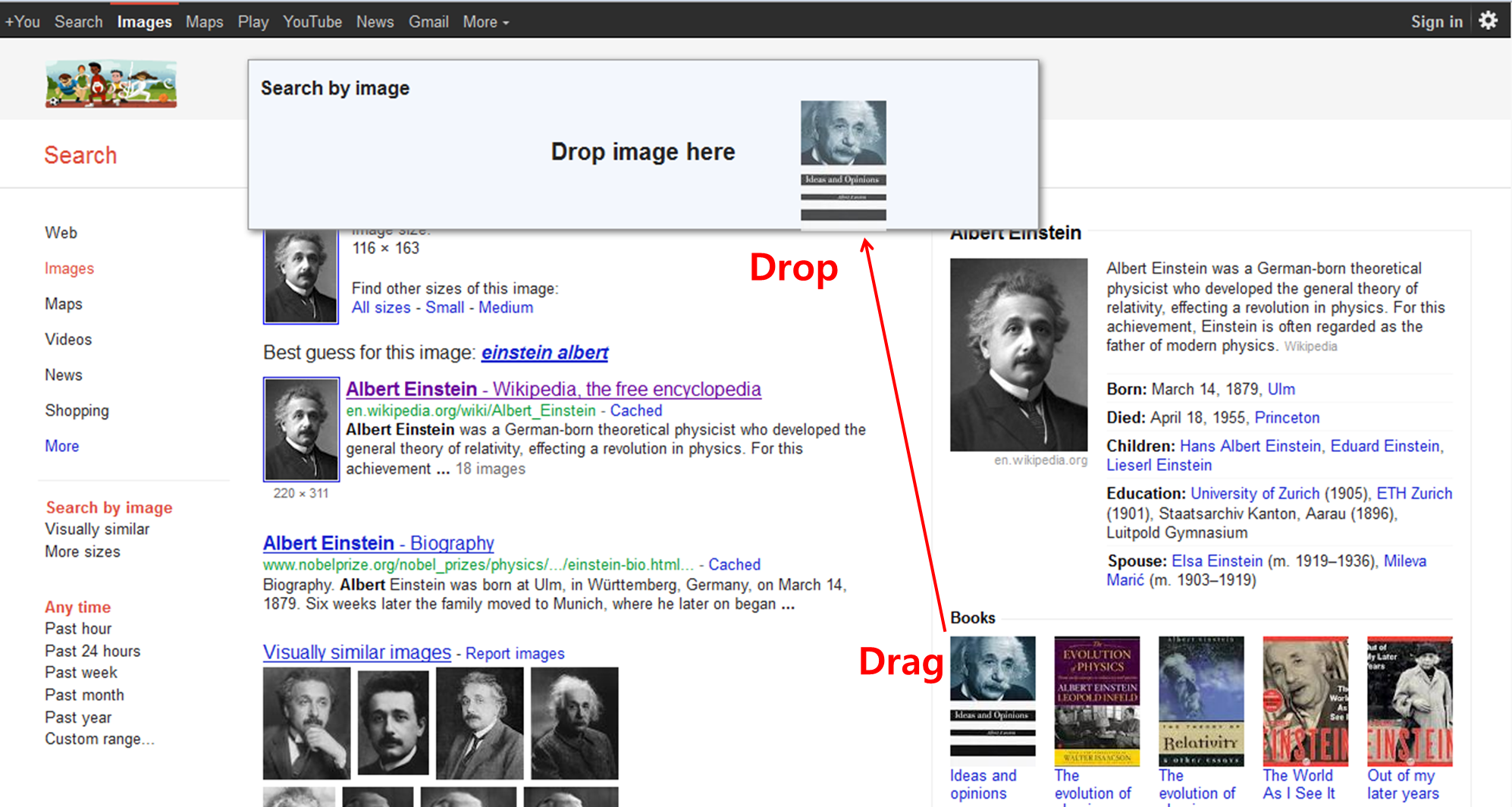Open third visually similar Einstein image
1512x807 pixels.
pyautogui.click(x=479, y=724)
